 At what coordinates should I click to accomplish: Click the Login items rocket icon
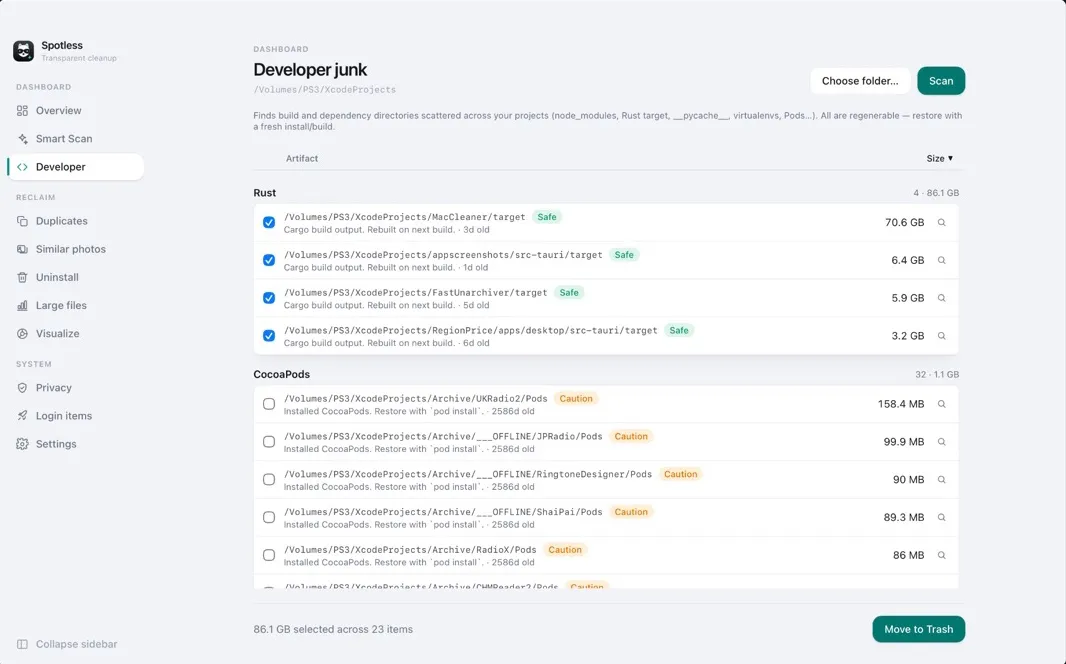(x=22, y=416)
